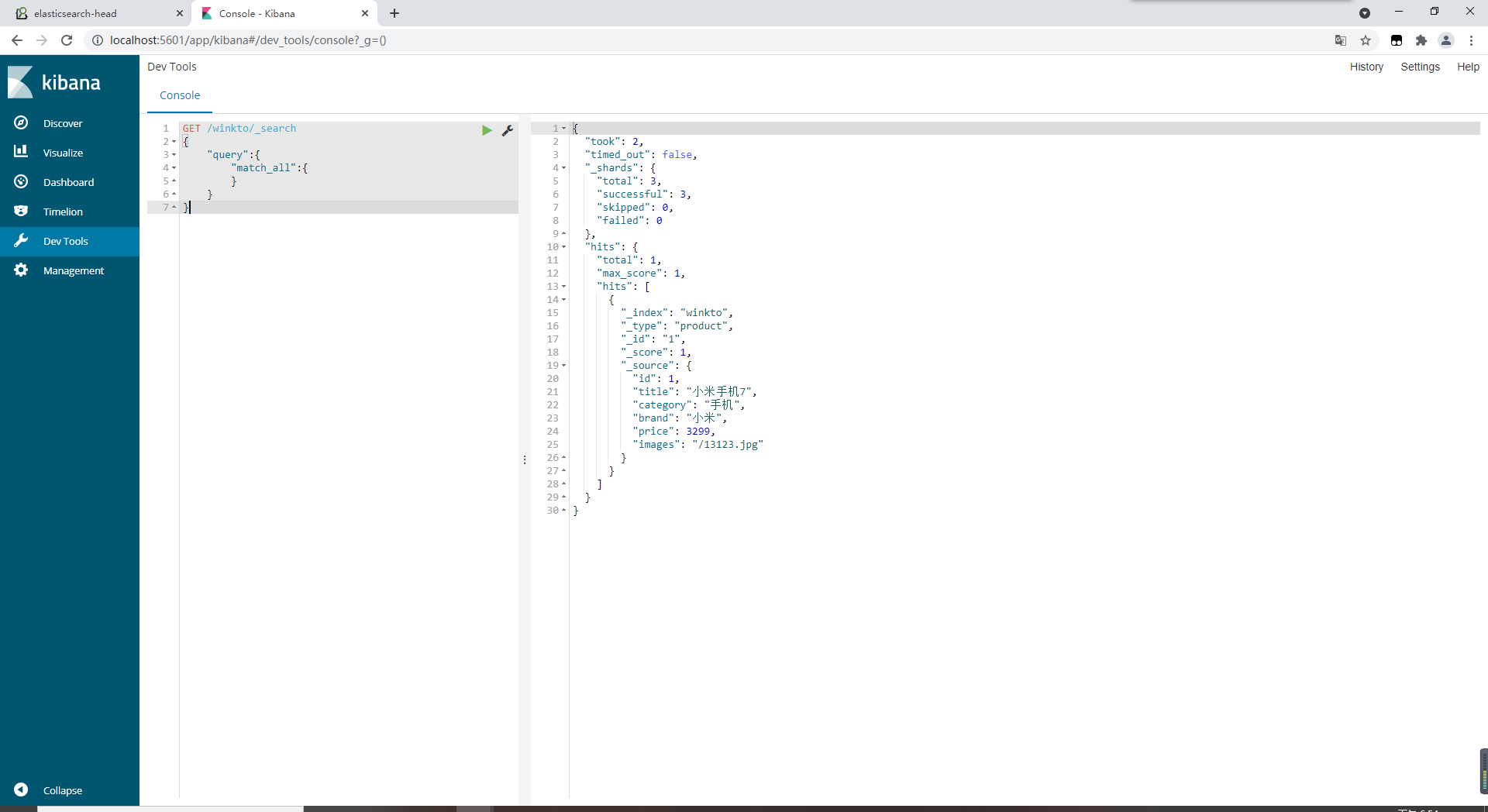Fold response root brace on line 1

563,129
